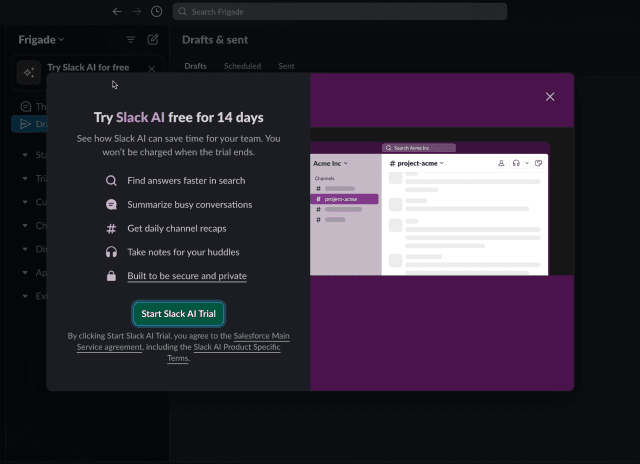This screenshot has height=464, width=640.
Task: Click the Acme Inc dropdown in preview
Action: point(330,163)
